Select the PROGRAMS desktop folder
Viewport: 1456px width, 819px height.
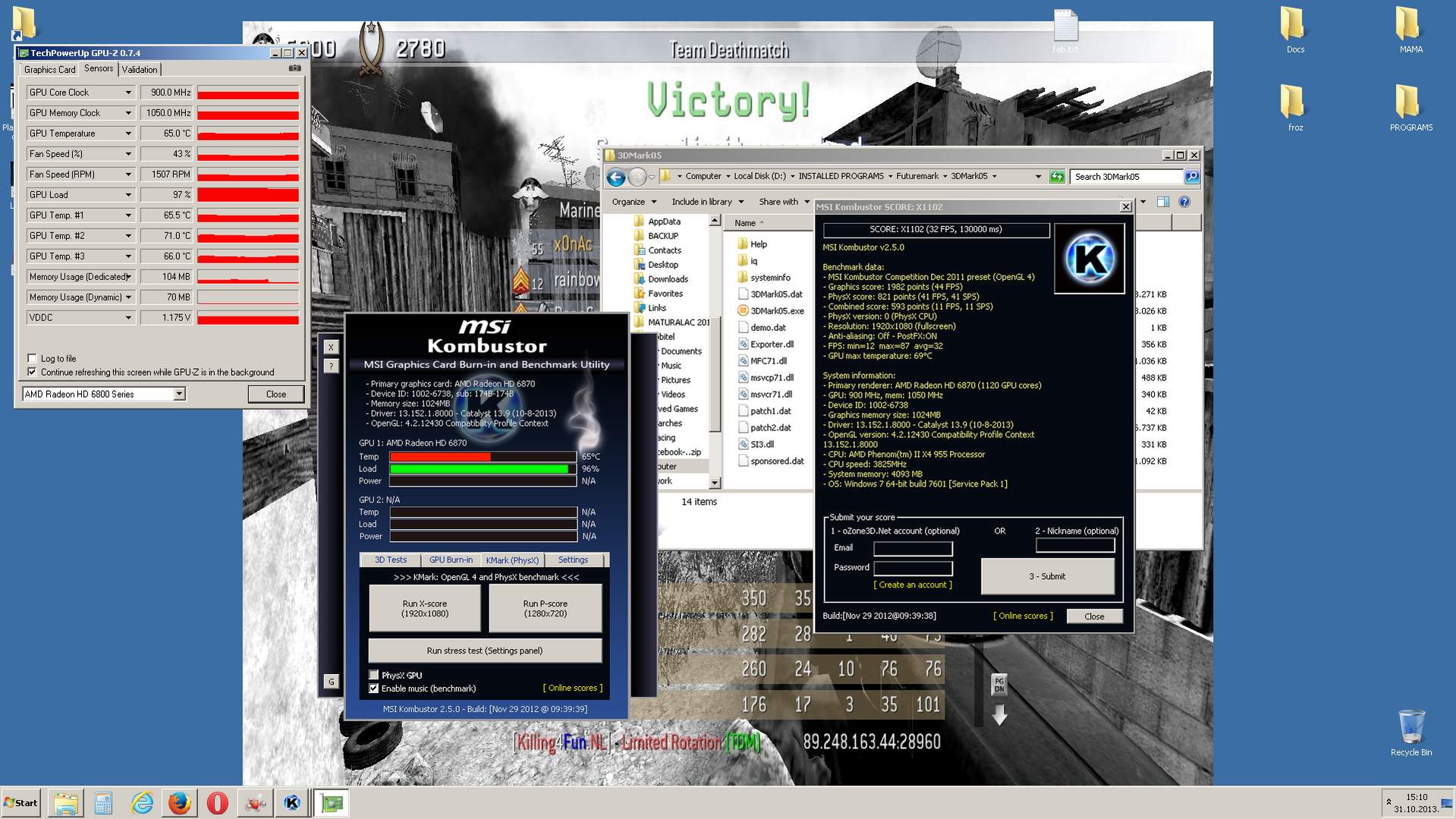tap(1411, 109)
